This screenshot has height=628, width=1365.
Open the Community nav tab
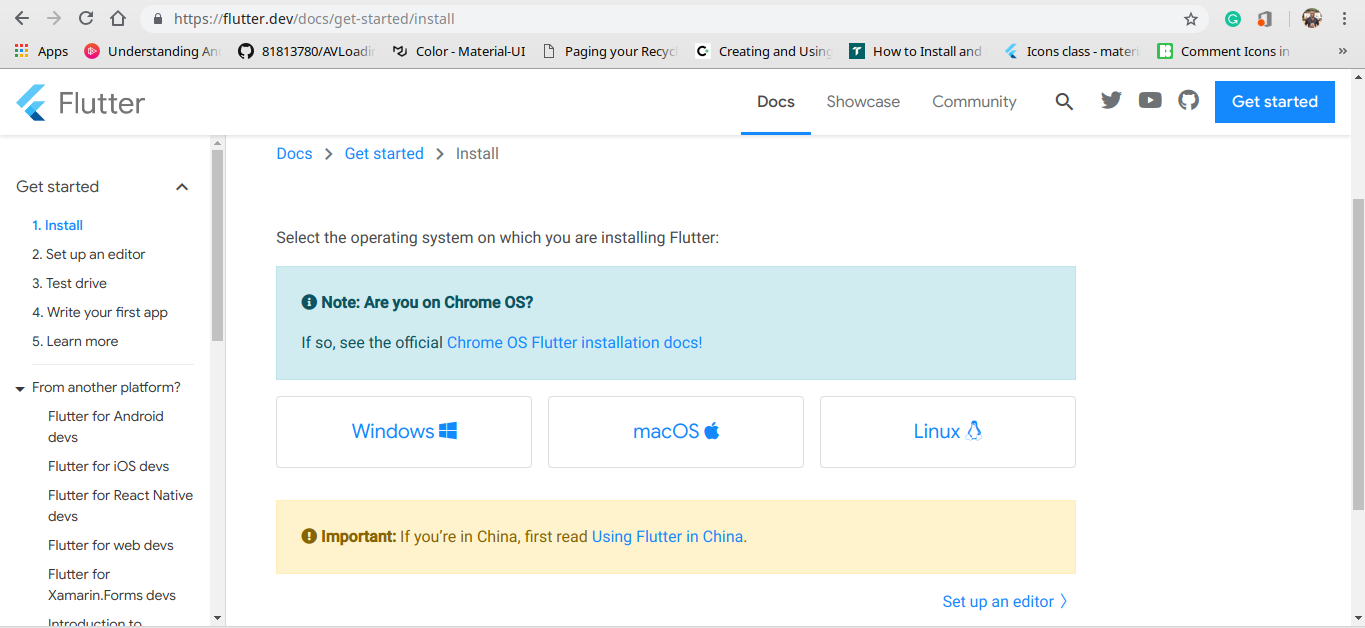coord(974,102)
